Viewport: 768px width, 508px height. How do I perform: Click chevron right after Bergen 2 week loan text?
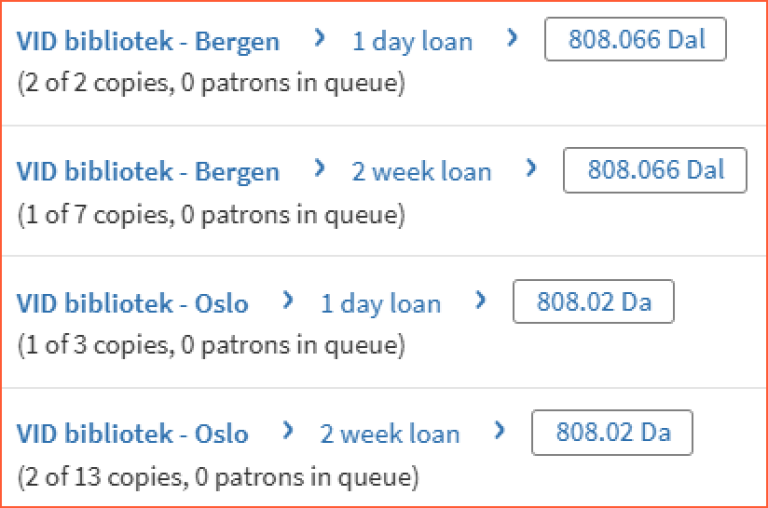click(532, 169)
